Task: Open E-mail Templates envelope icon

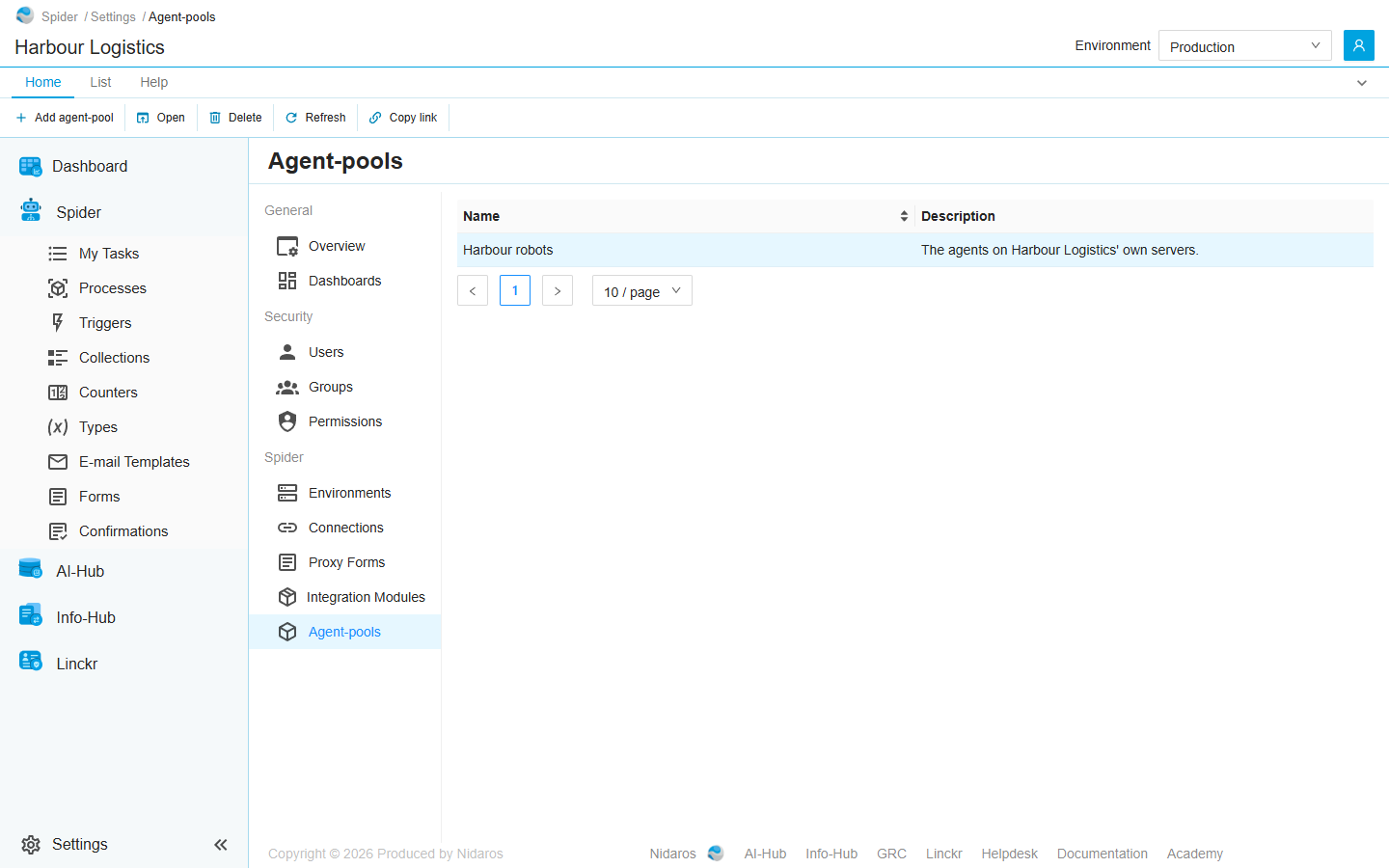Action: coord(58,462)
